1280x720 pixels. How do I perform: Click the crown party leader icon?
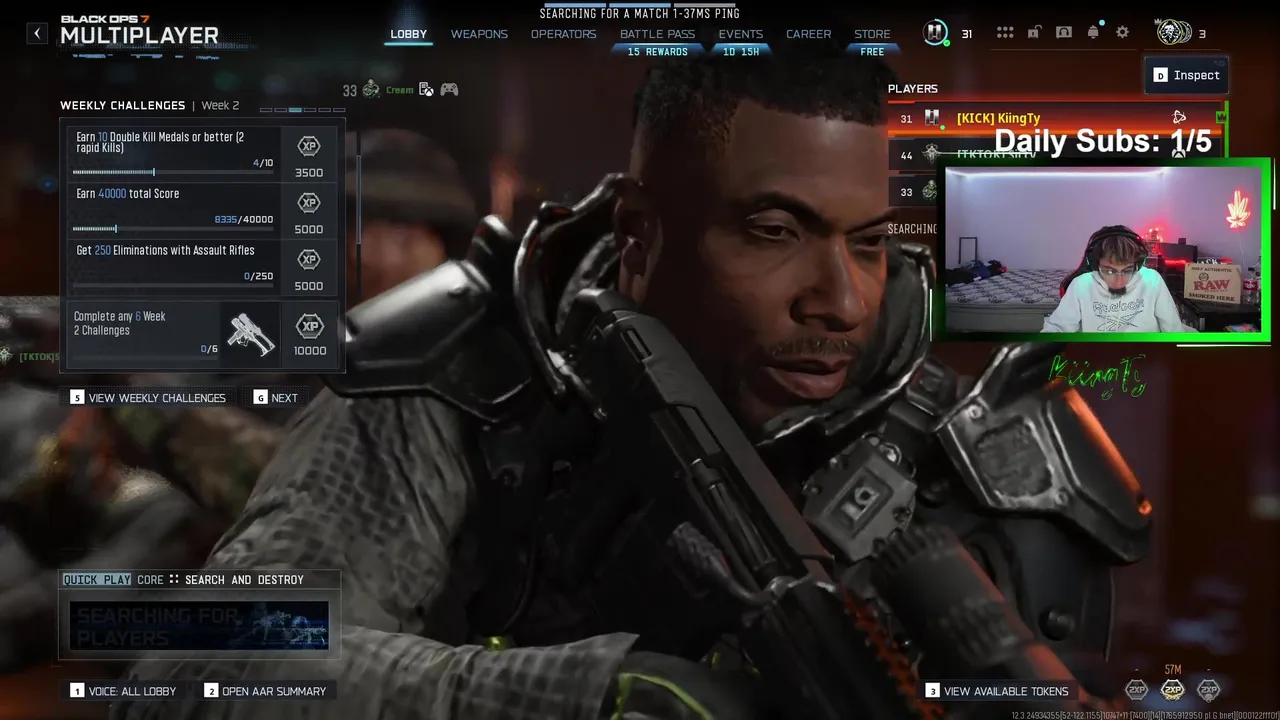1220,118
